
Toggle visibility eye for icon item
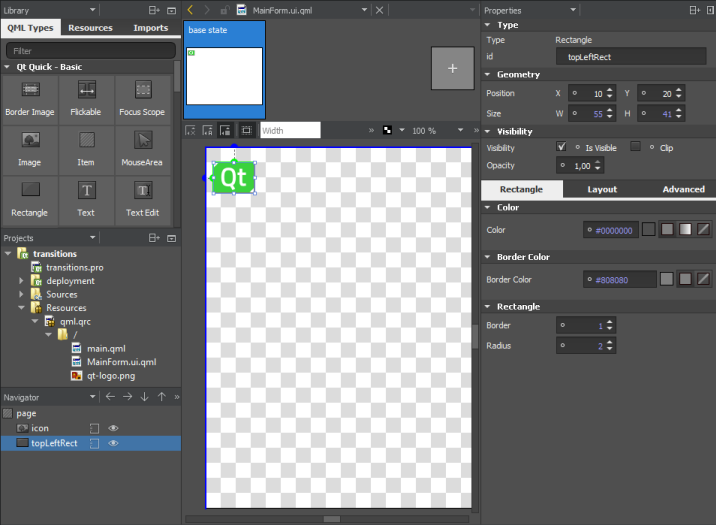(x=113, y=428)
